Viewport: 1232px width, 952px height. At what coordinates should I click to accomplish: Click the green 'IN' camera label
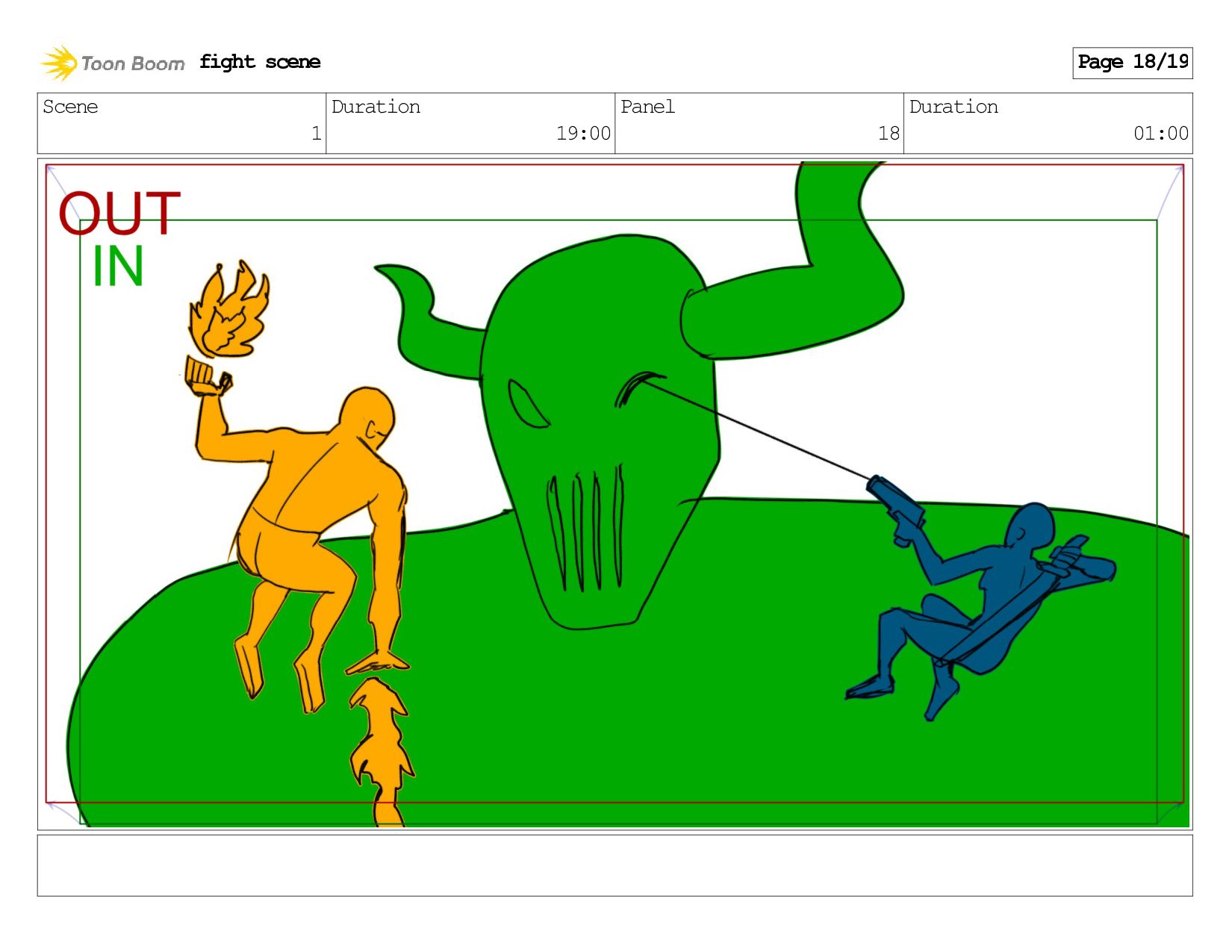point(118,267)
